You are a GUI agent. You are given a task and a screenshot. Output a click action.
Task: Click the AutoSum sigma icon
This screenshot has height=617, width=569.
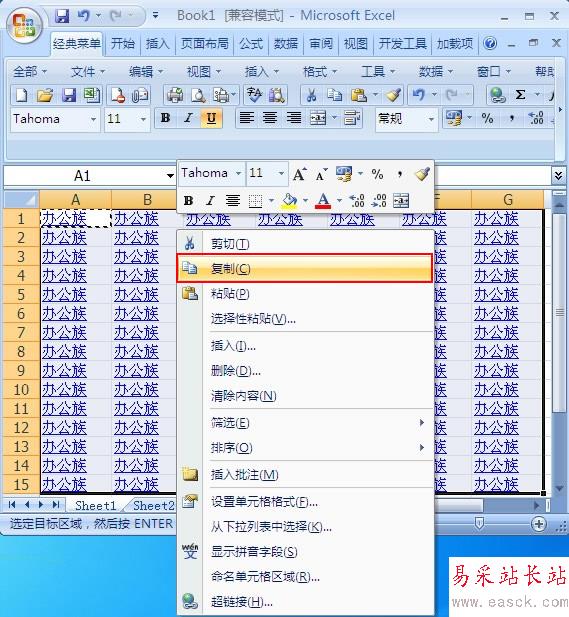tap(520, 95)
